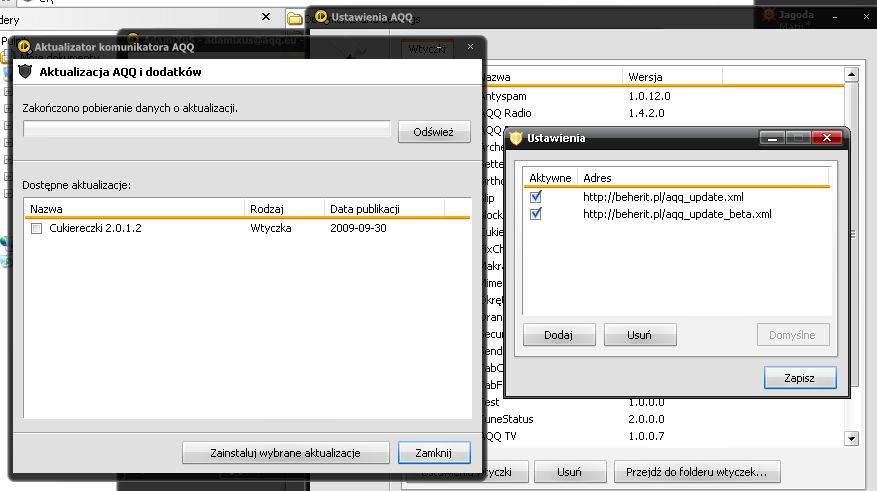Click the shield icon in the Ustawienia title bar

(516, 138)
